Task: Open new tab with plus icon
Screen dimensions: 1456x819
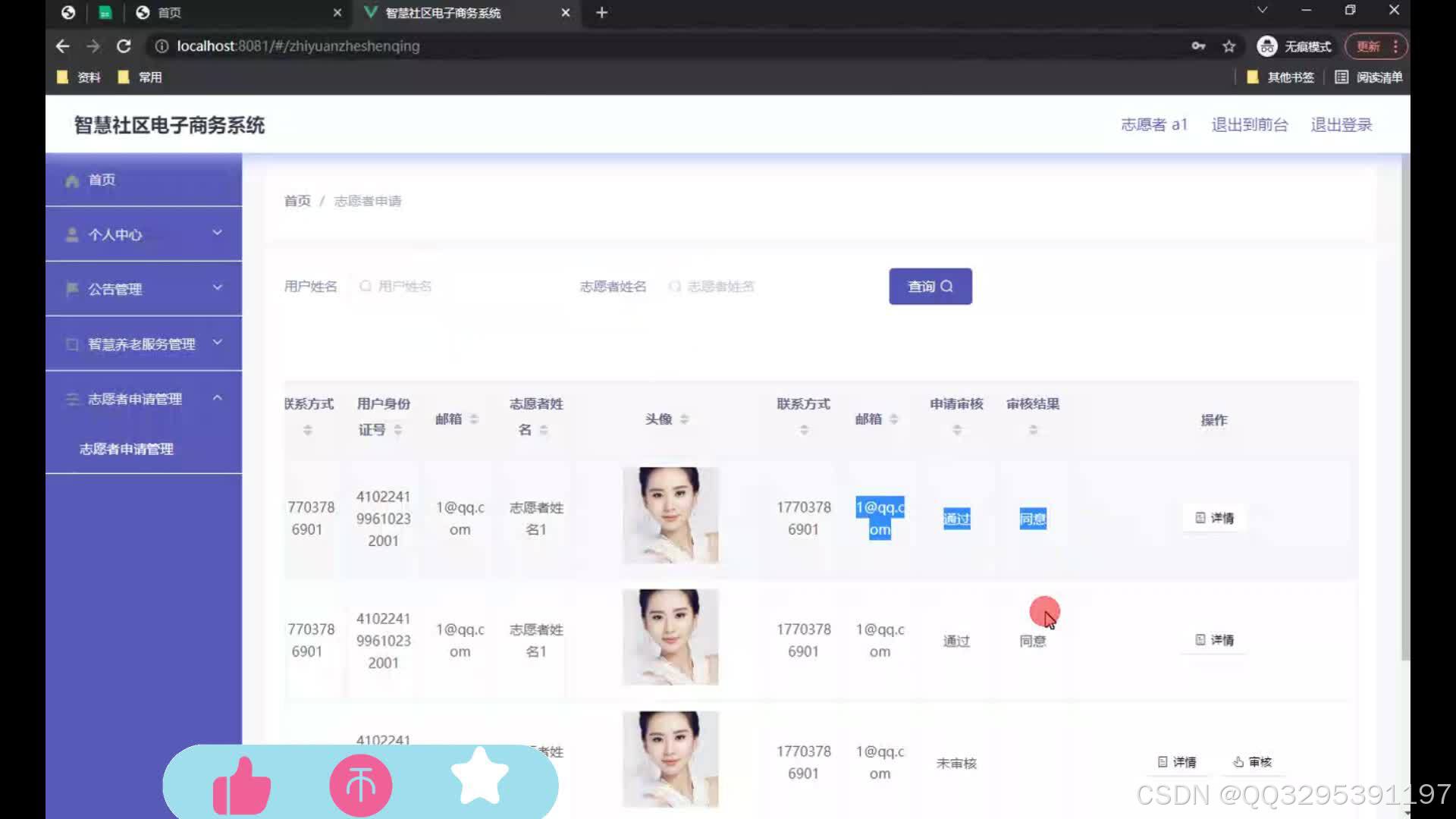Action: pos(601,13)
